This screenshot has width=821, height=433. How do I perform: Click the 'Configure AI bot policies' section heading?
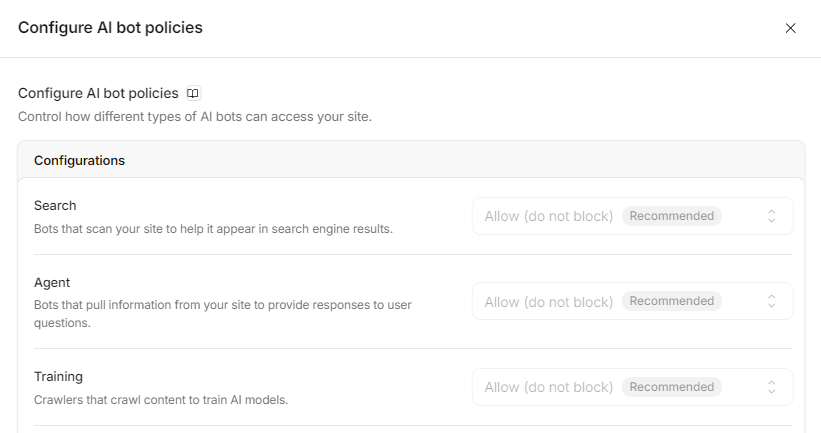click(x=98, y=93)
